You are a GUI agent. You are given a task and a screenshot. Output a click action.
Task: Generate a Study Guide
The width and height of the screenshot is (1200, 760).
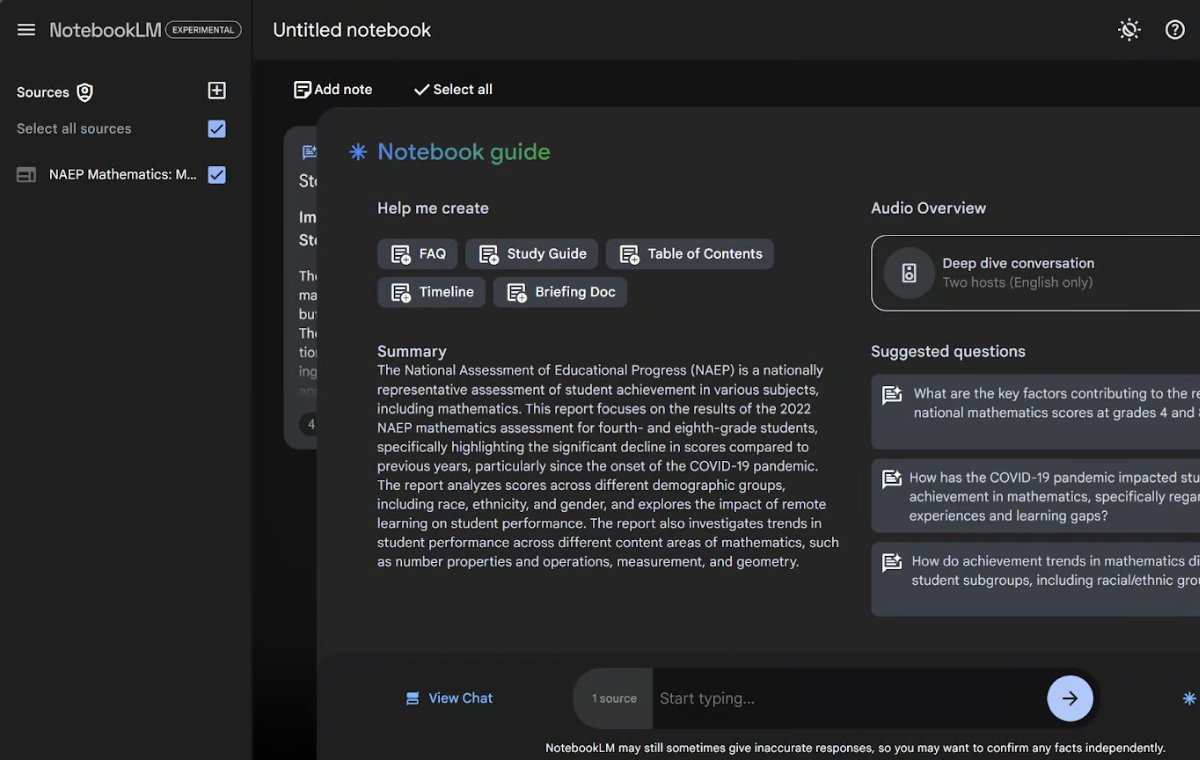point(531,253)
